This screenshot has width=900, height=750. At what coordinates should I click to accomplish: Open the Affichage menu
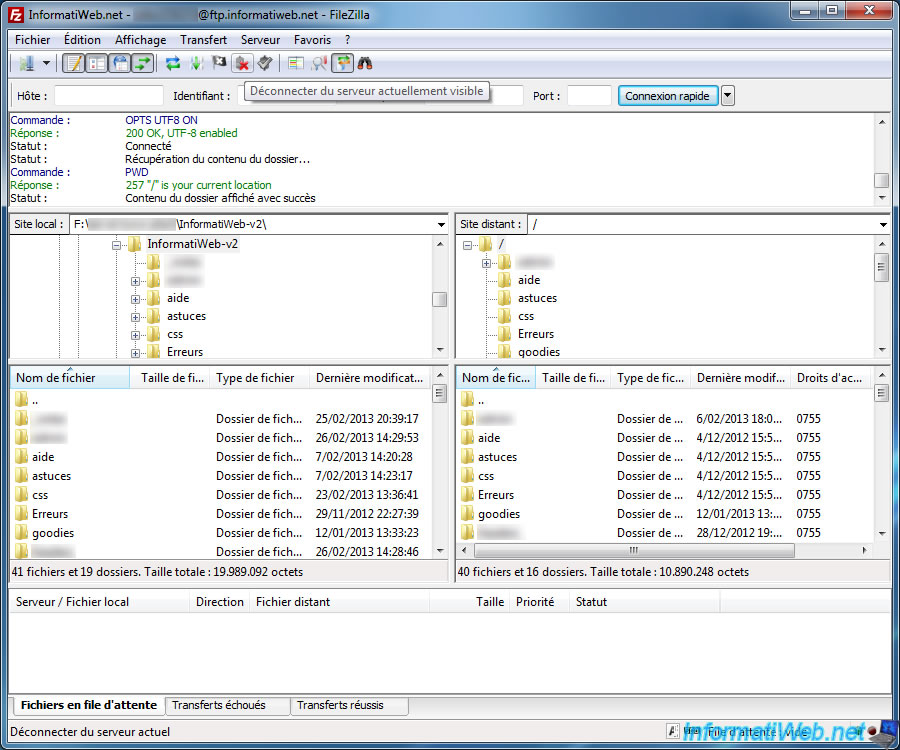pos(141,40)
